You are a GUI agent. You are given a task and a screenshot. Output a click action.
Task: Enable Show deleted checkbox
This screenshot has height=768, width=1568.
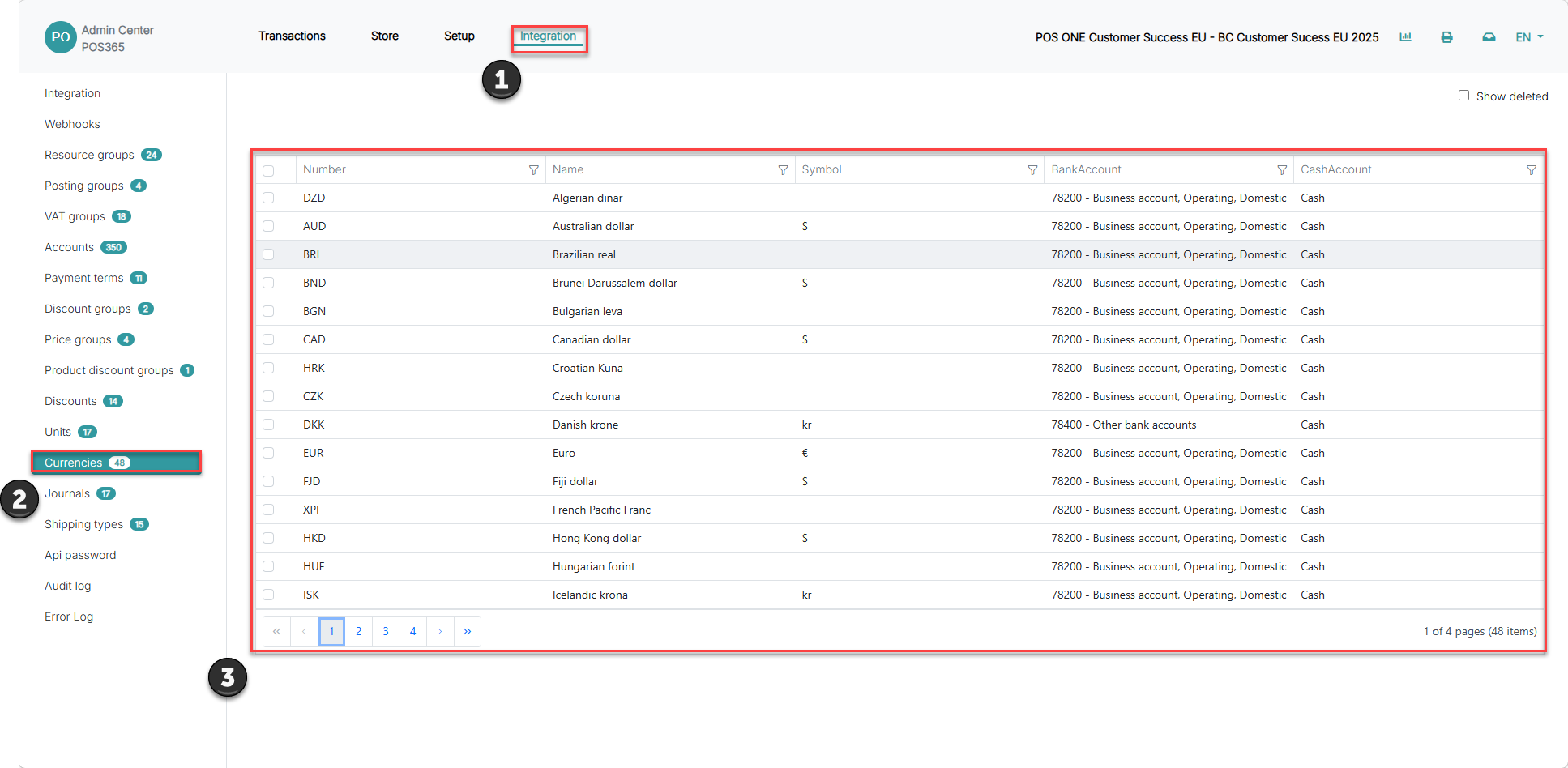pyautogui.click(x=1463, y=96)
